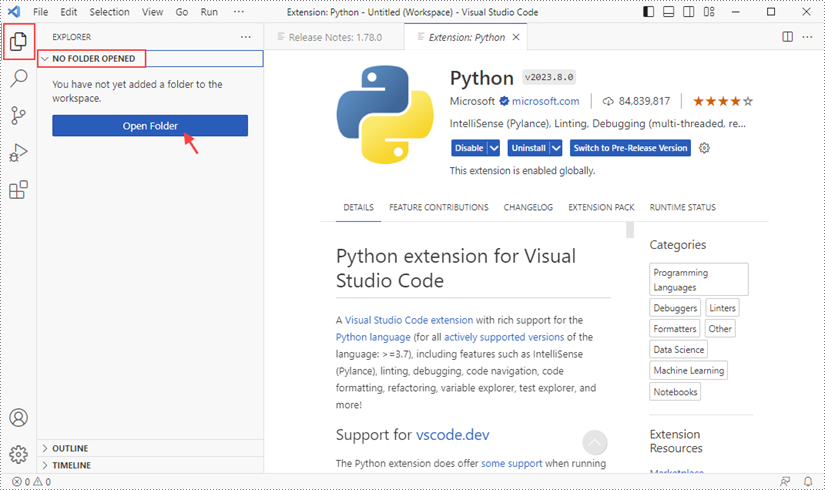The image size is (825, 490).
Task: Split the editor to the right
Action: coord(787,37)
